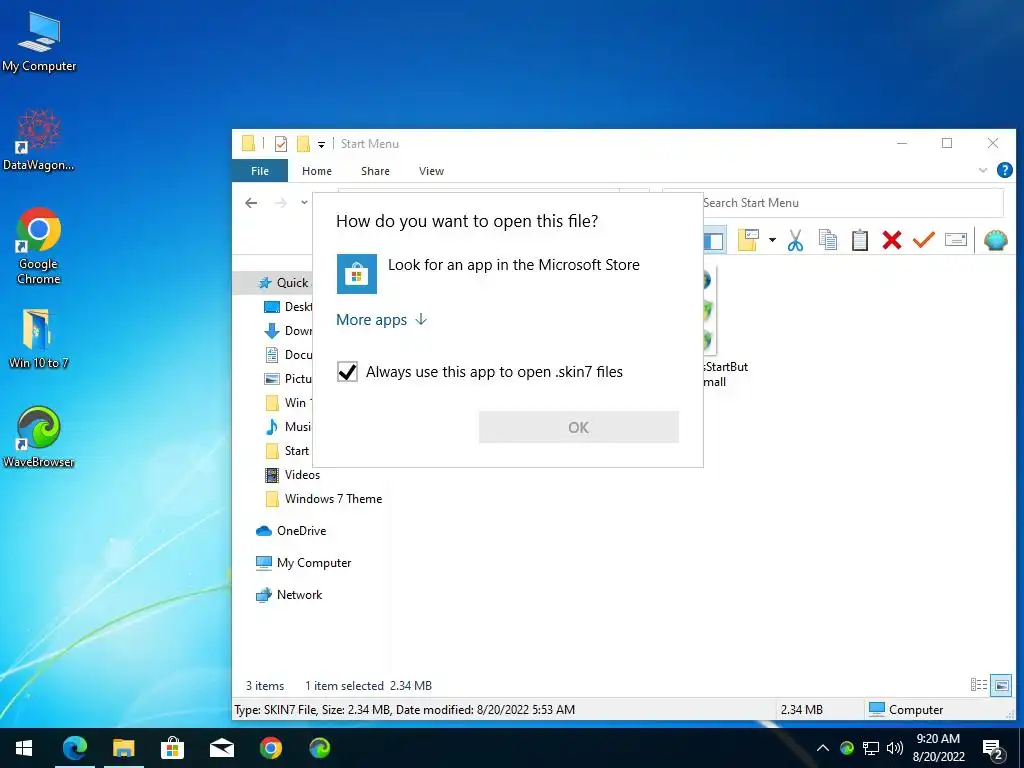Select OneDrive in the navigation pane
The height and width of the screenshot is (768, 1024).
pos(291,531)
